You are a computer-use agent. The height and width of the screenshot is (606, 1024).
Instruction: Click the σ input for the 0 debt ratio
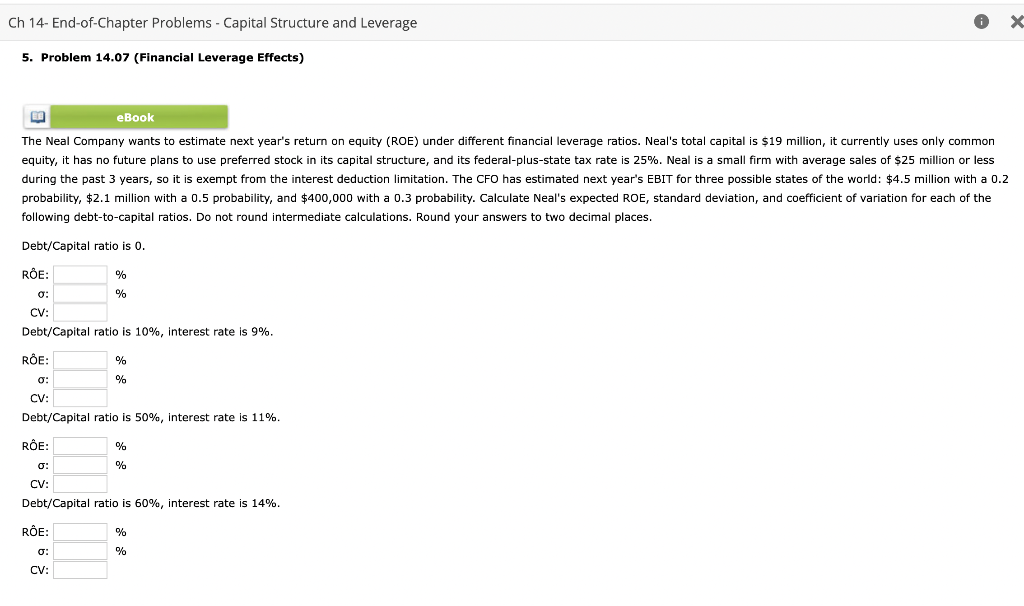(80, 293)
